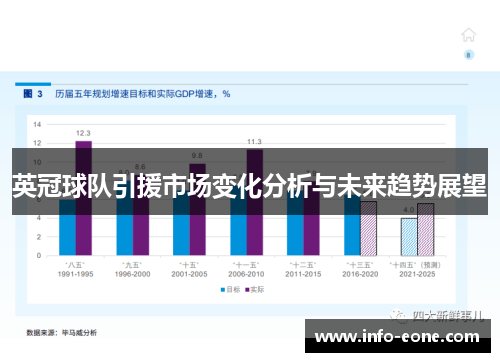Click the 9.8 bar value label

[x=197, y=156]
